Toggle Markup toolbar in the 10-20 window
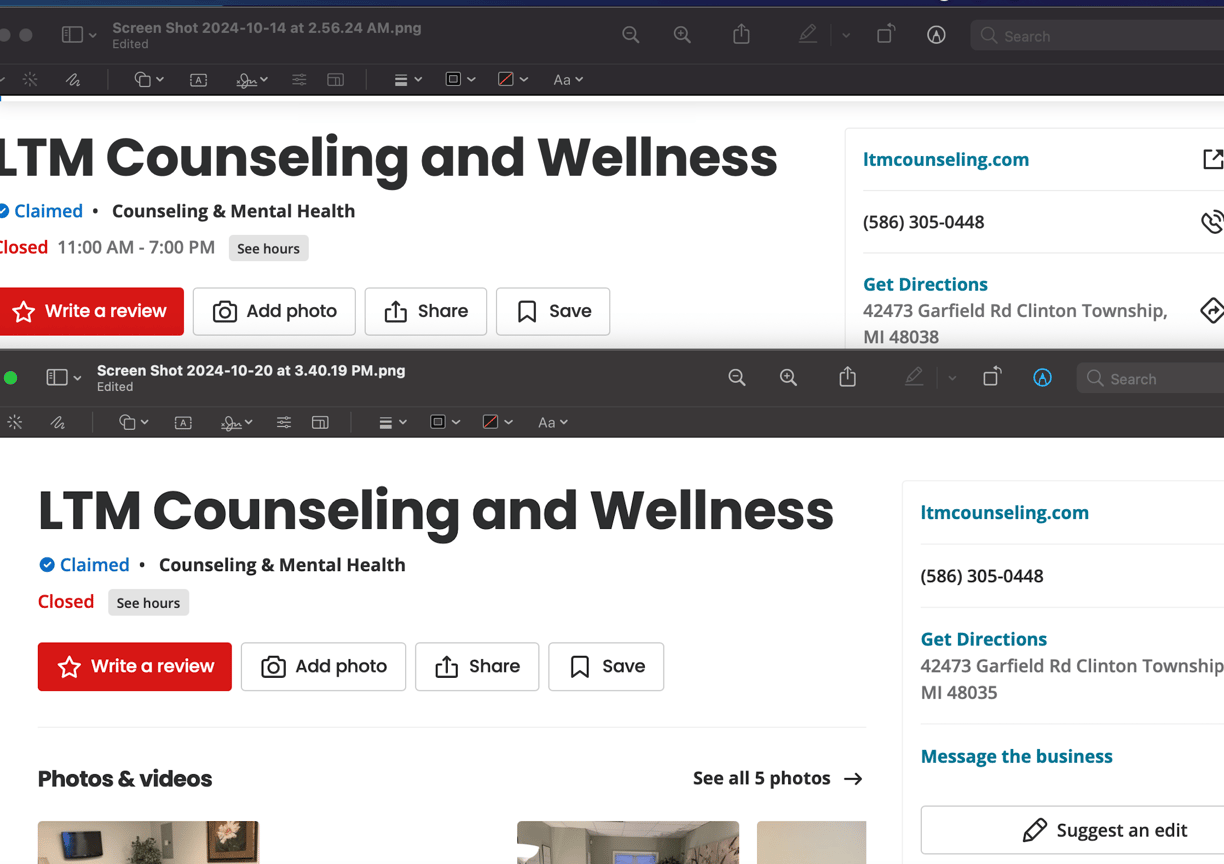 (x=1042, y=378)
